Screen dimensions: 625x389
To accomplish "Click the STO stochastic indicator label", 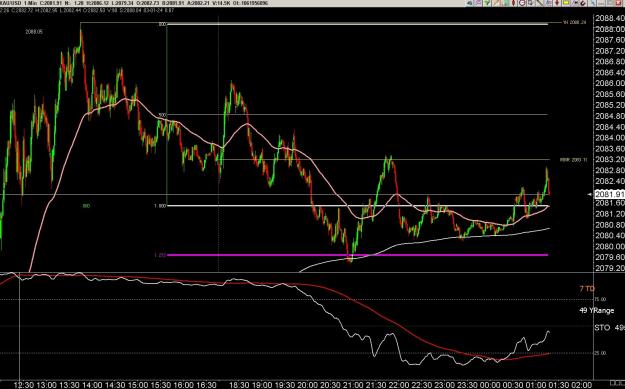I will pyautogui.click(x=602, y=328).
